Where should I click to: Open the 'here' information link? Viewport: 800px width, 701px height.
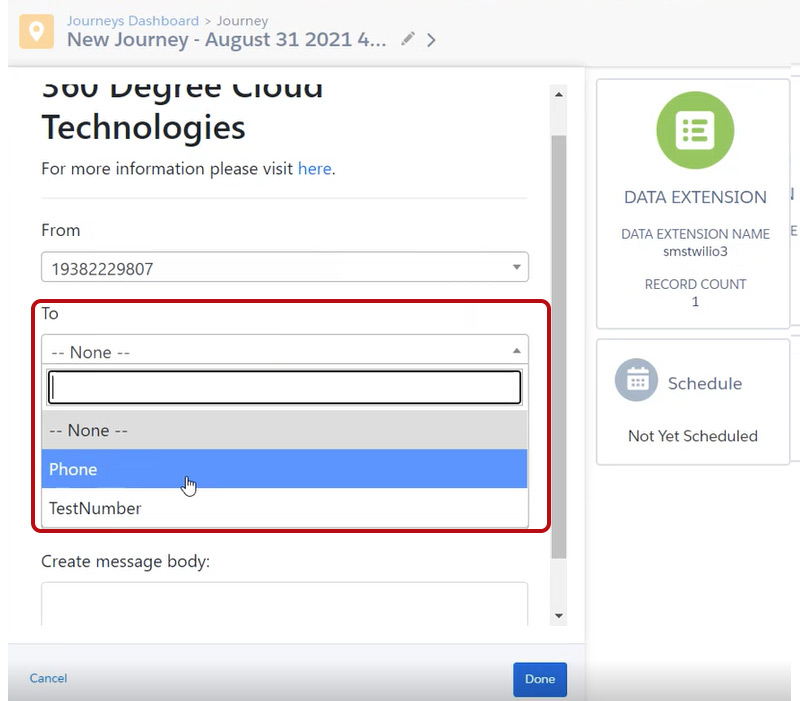(x=314, y=169)
